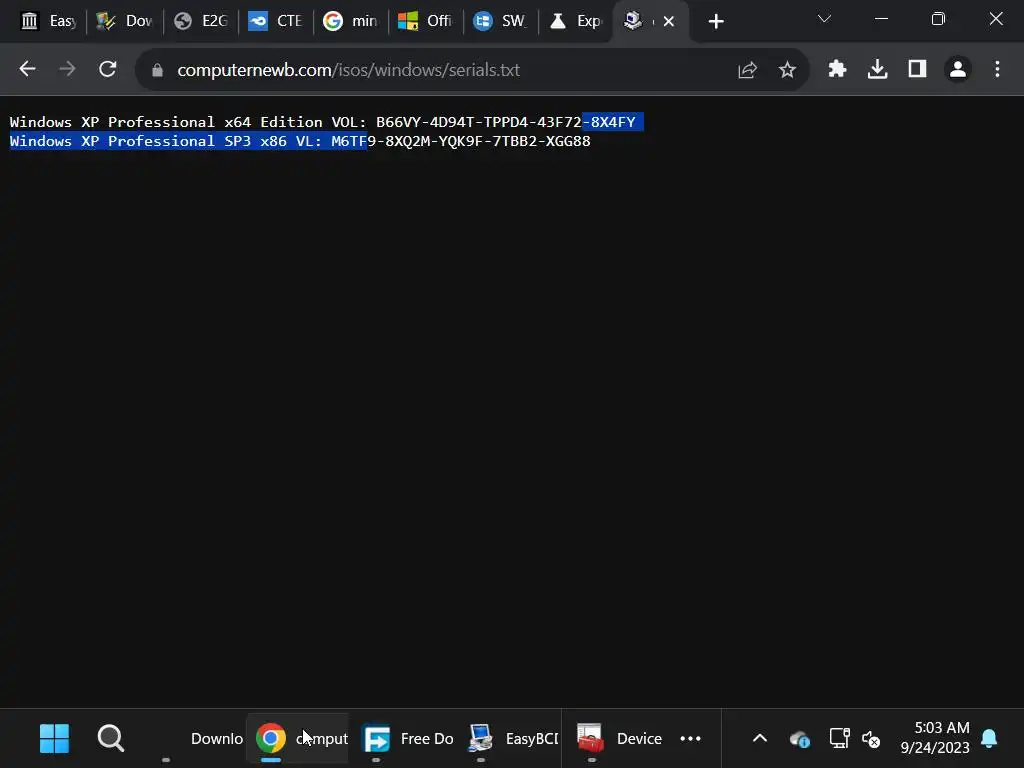Share this page via share icon

click(x=747, y=70)
